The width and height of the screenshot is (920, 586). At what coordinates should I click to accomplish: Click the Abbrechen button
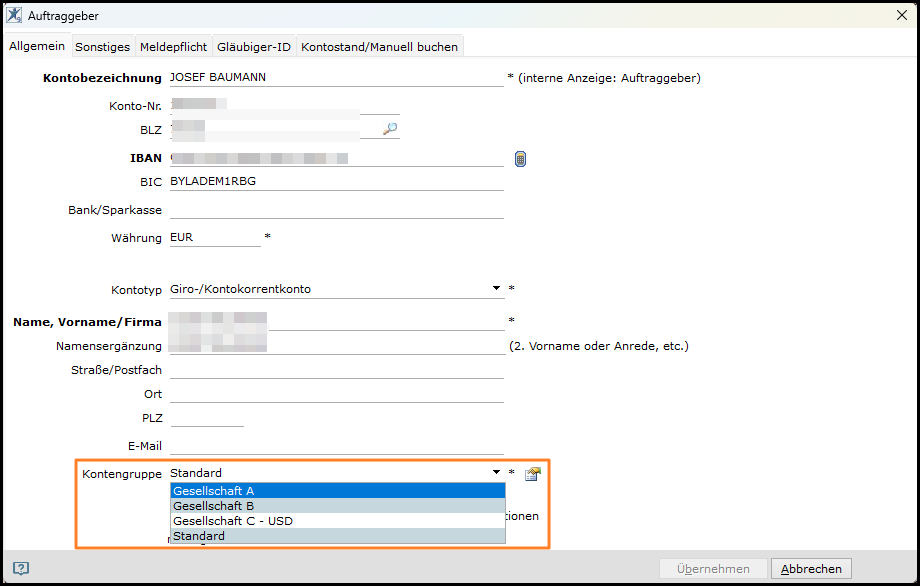[x=811, y=569]
